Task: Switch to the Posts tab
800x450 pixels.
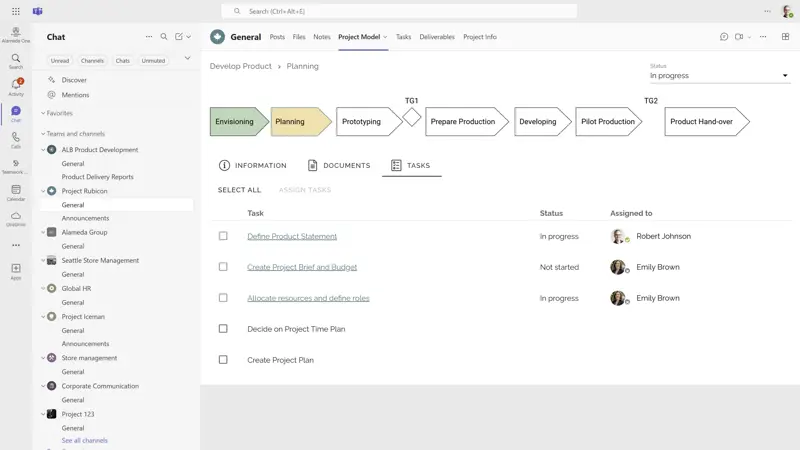Action: pyautogui.click(x=277, y=37)
